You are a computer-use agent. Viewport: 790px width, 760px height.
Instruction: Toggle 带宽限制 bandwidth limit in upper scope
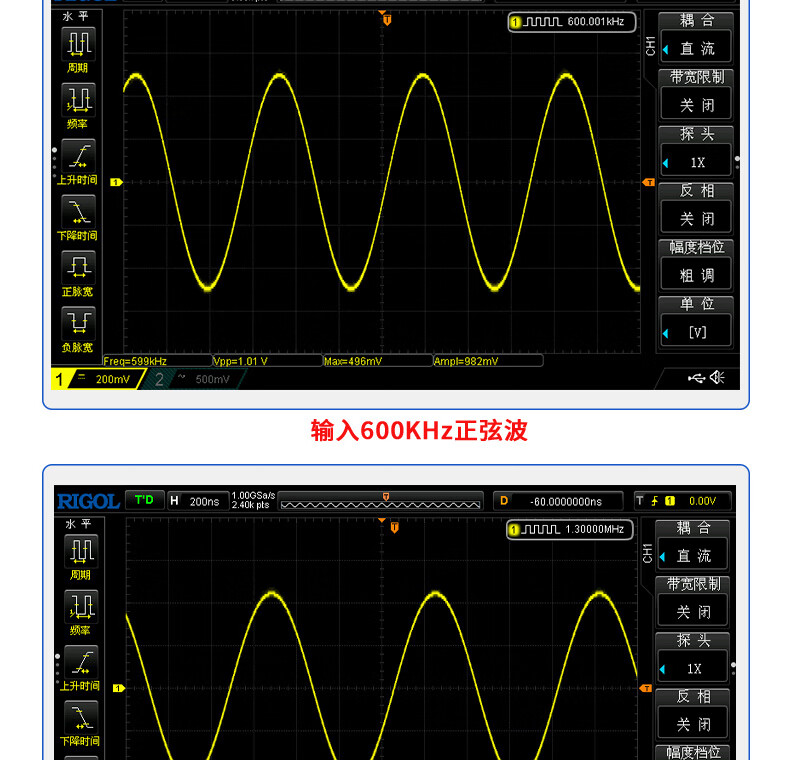pyautogui.click(x=696, y=104)
